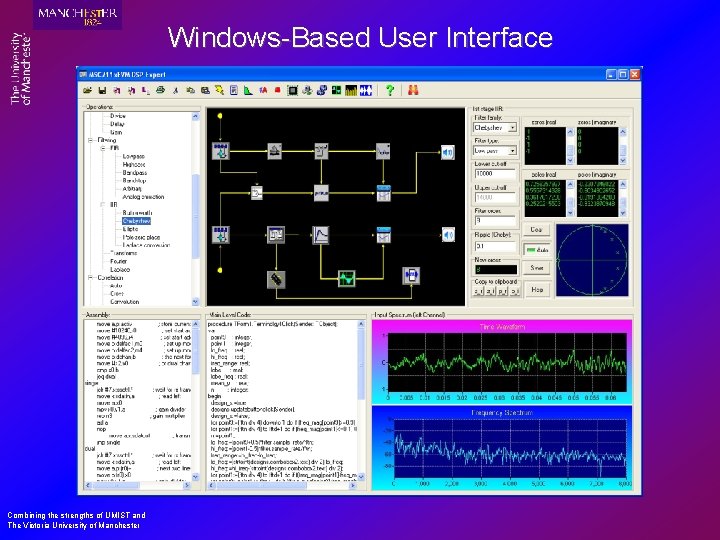Open the Filter type dropdown
The image size is (720, 540).
point(513,151)
